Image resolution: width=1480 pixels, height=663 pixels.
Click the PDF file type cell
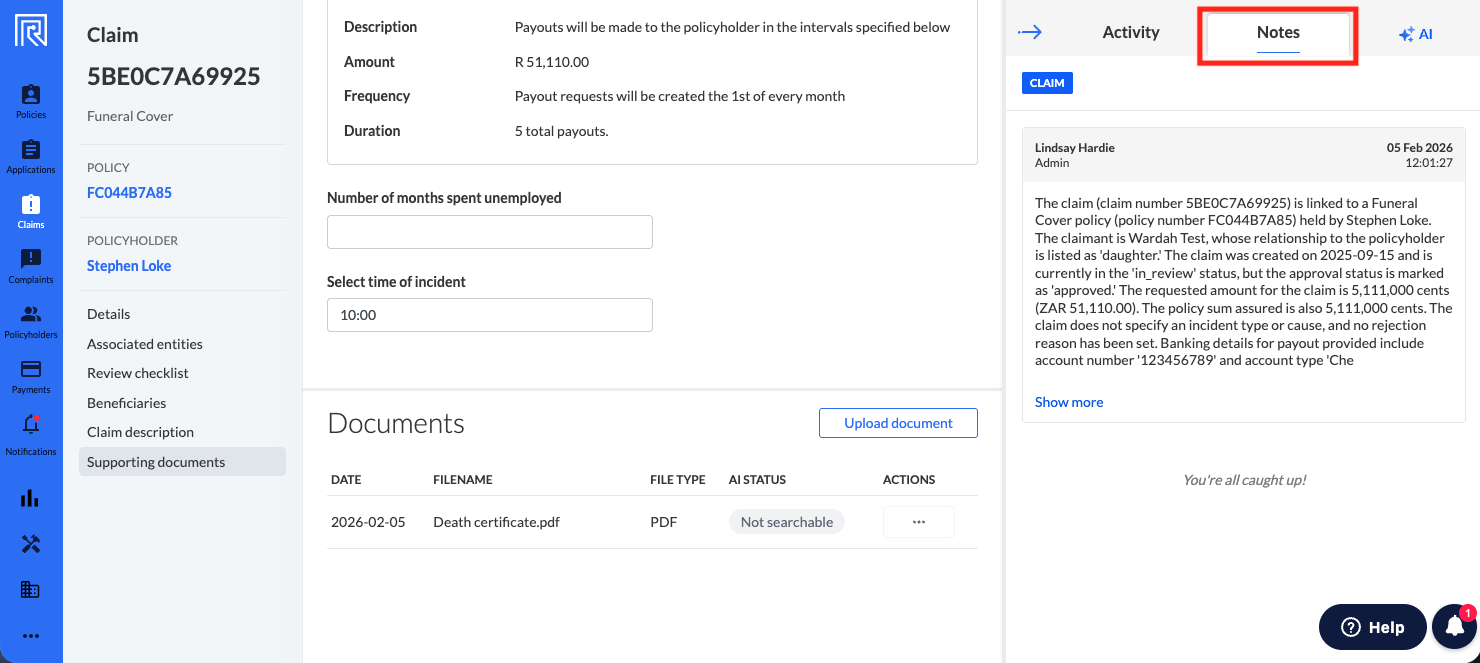(x=663, y=522)
